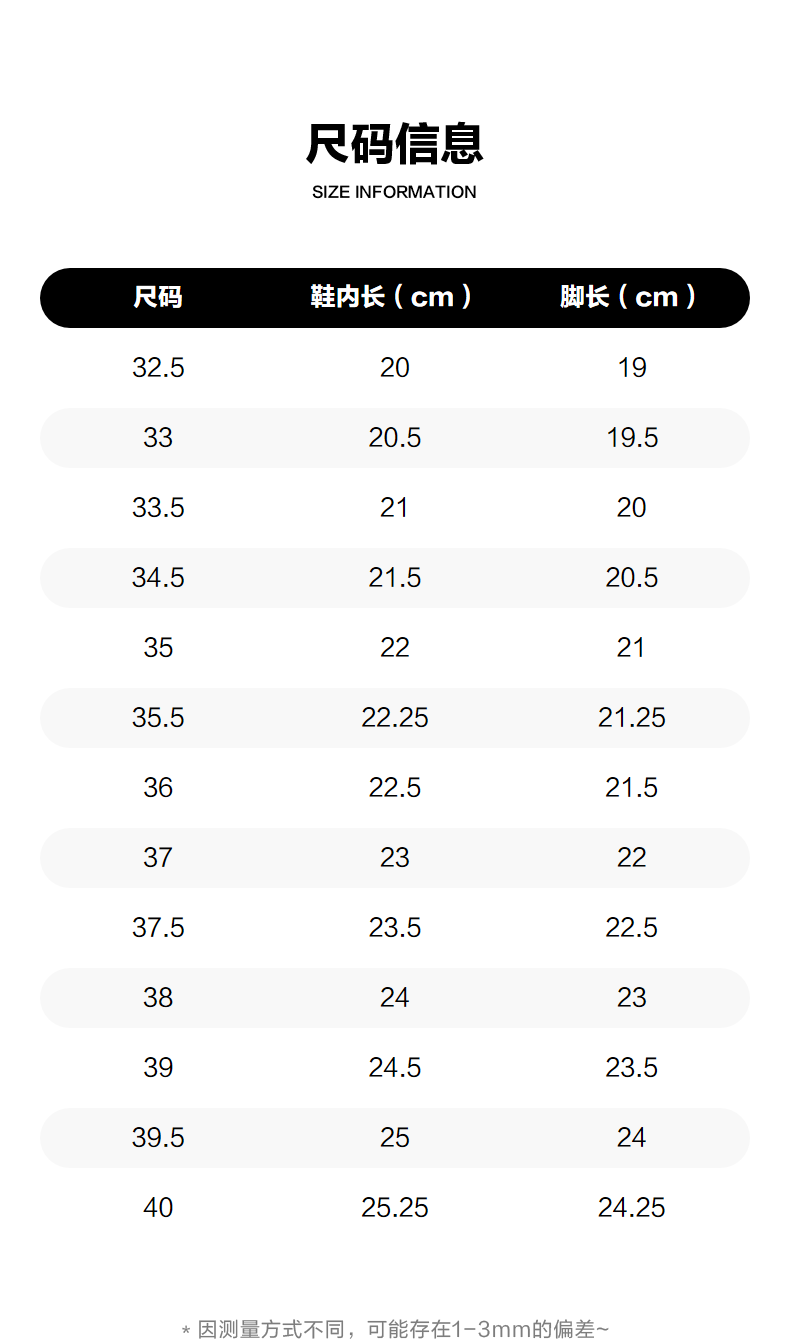Click the 鞋内长 (cm) column header
This screenshot has height=1339, width=790.
(392, 297)
